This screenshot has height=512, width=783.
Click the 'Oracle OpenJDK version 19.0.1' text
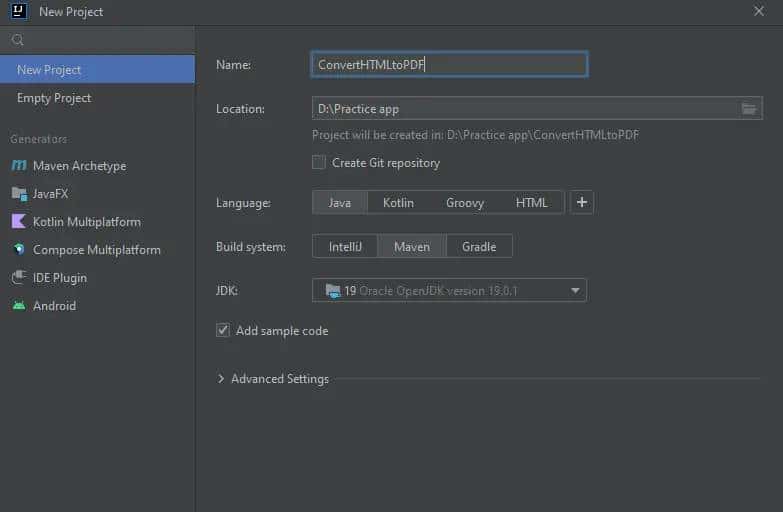(438, 291)
